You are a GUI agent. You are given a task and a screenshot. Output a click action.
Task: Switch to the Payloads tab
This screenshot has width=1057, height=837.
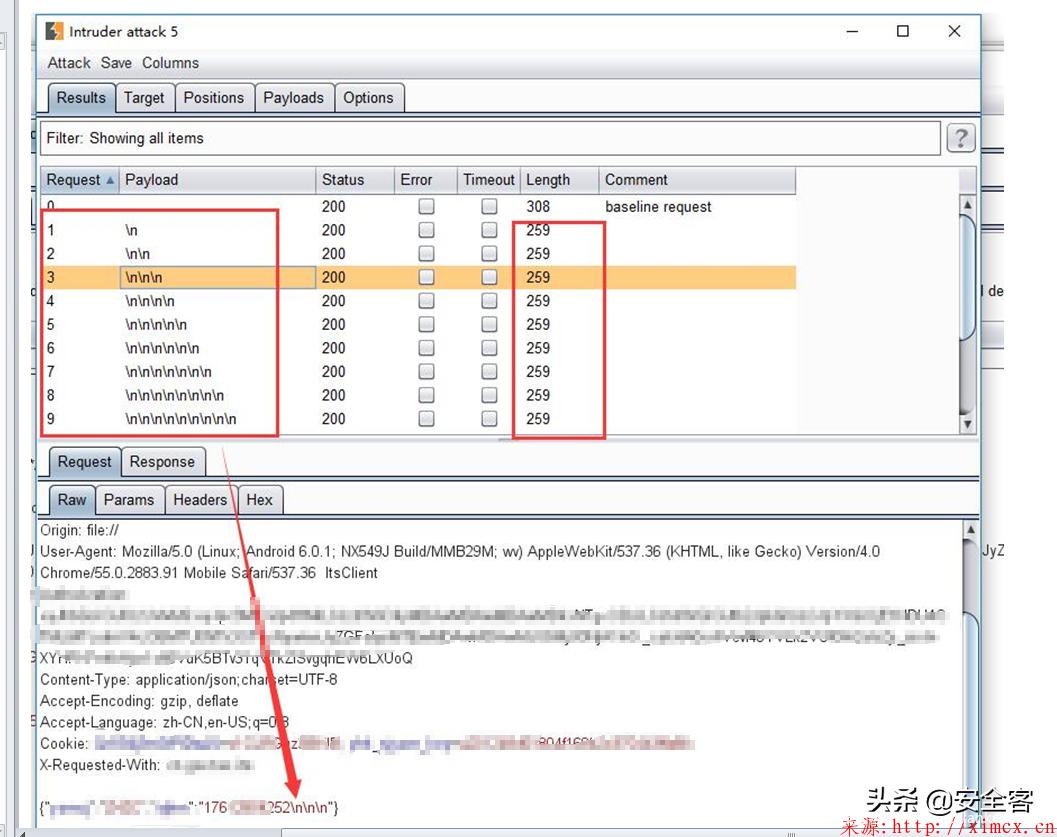click(x=293, y=98)
